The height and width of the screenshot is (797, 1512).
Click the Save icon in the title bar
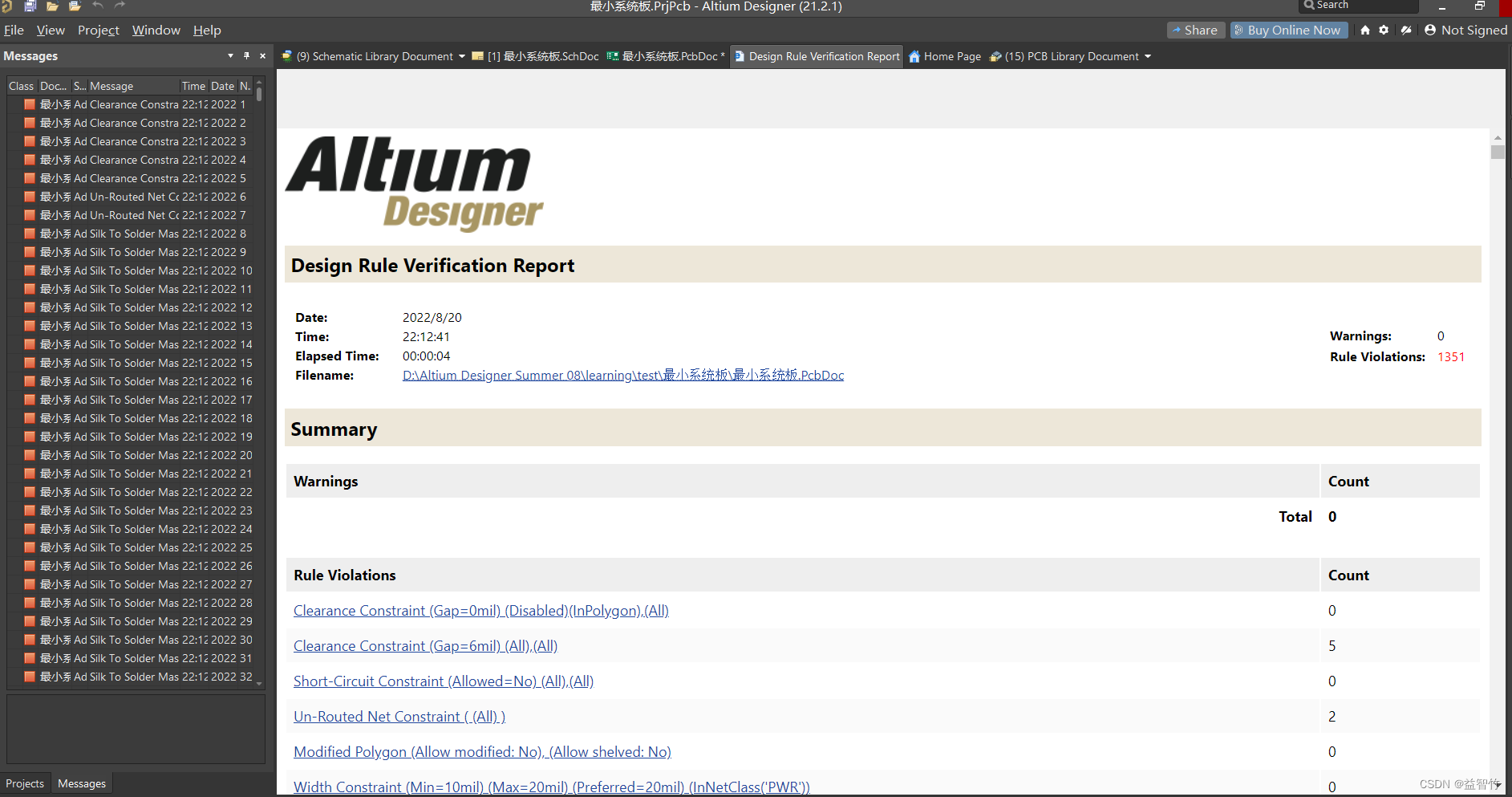point(30,6)
